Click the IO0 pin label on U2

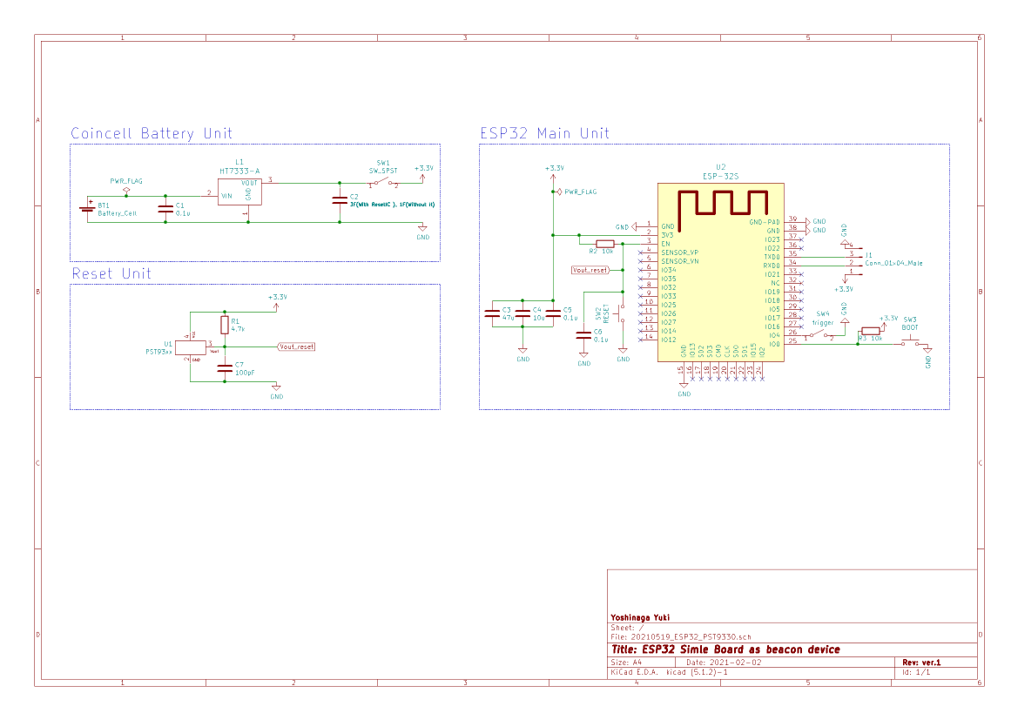[775, 344]
